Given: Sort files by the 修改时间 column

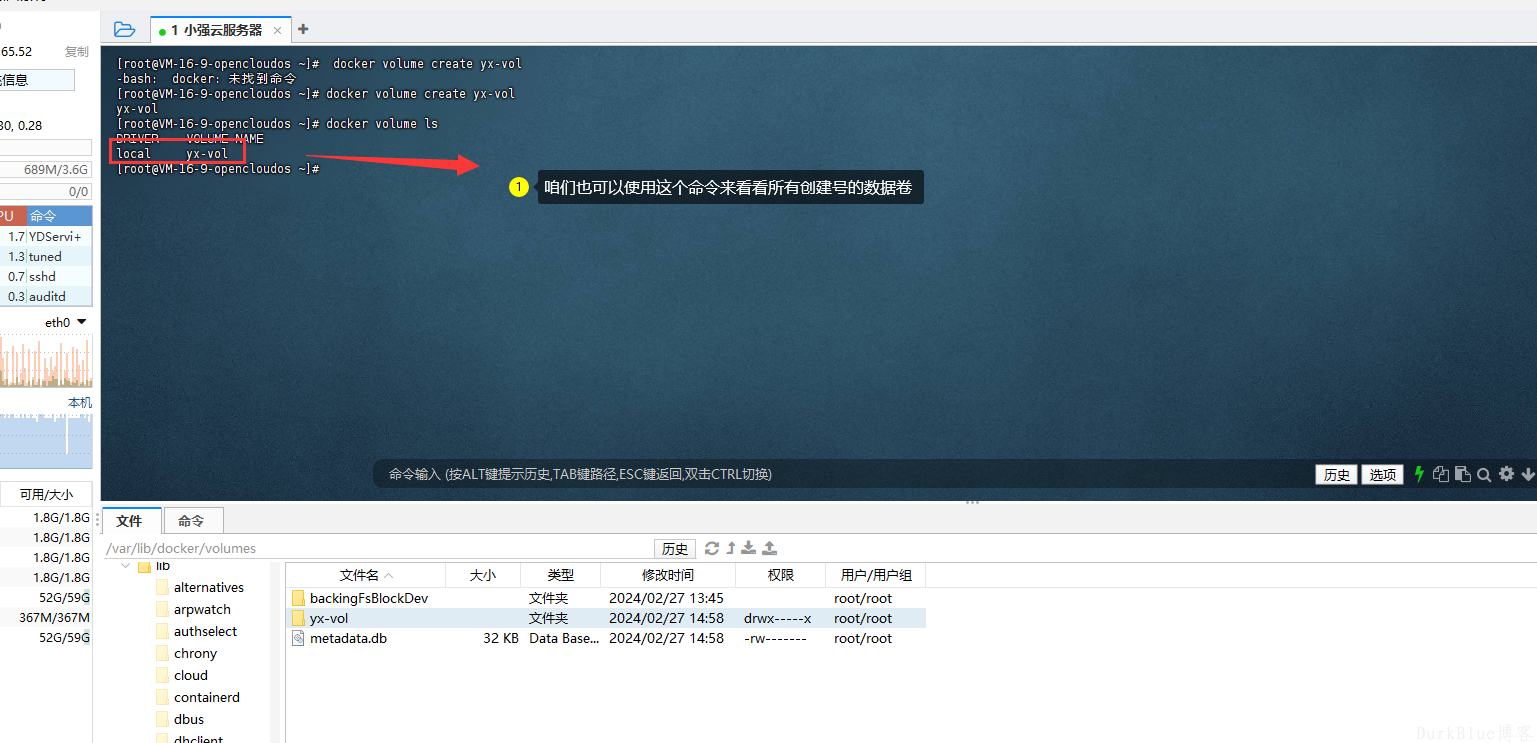Looking at the screenshot, I should 668,575.
